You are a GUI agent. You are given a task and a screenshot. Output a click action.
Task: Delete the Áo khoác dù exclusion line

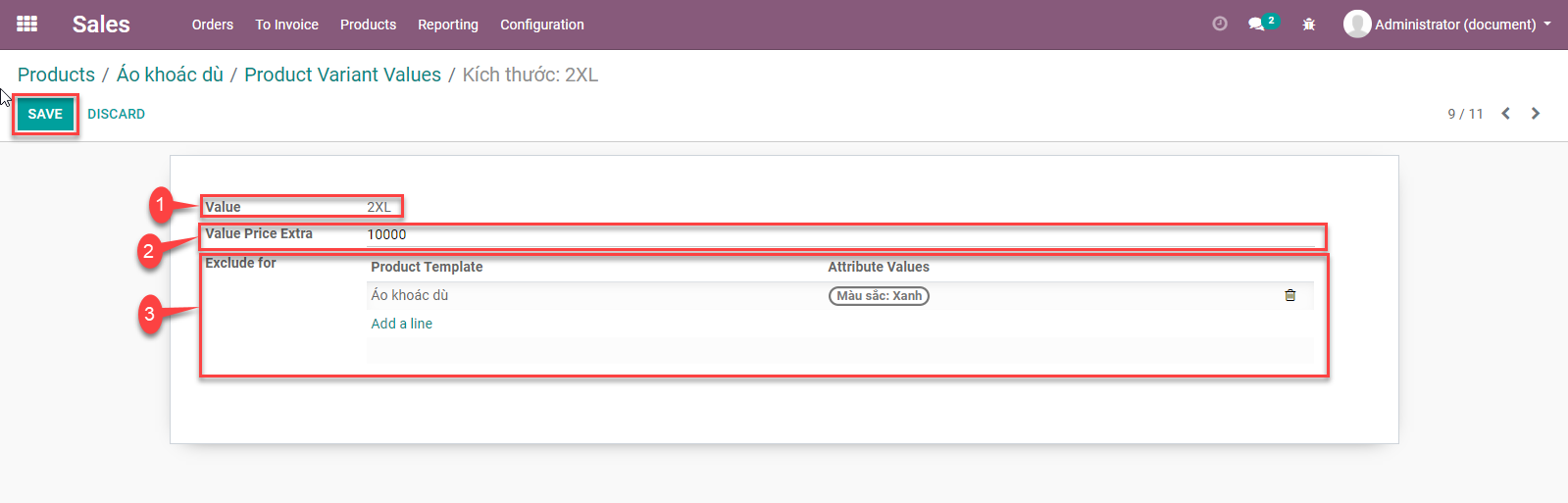click(1290, 295)
